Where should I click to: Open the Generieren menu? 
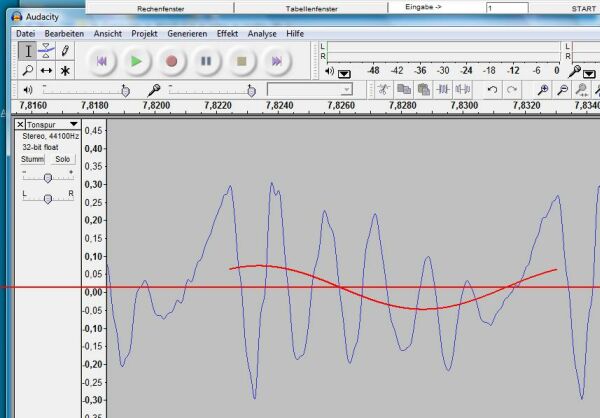pos(187,33)
